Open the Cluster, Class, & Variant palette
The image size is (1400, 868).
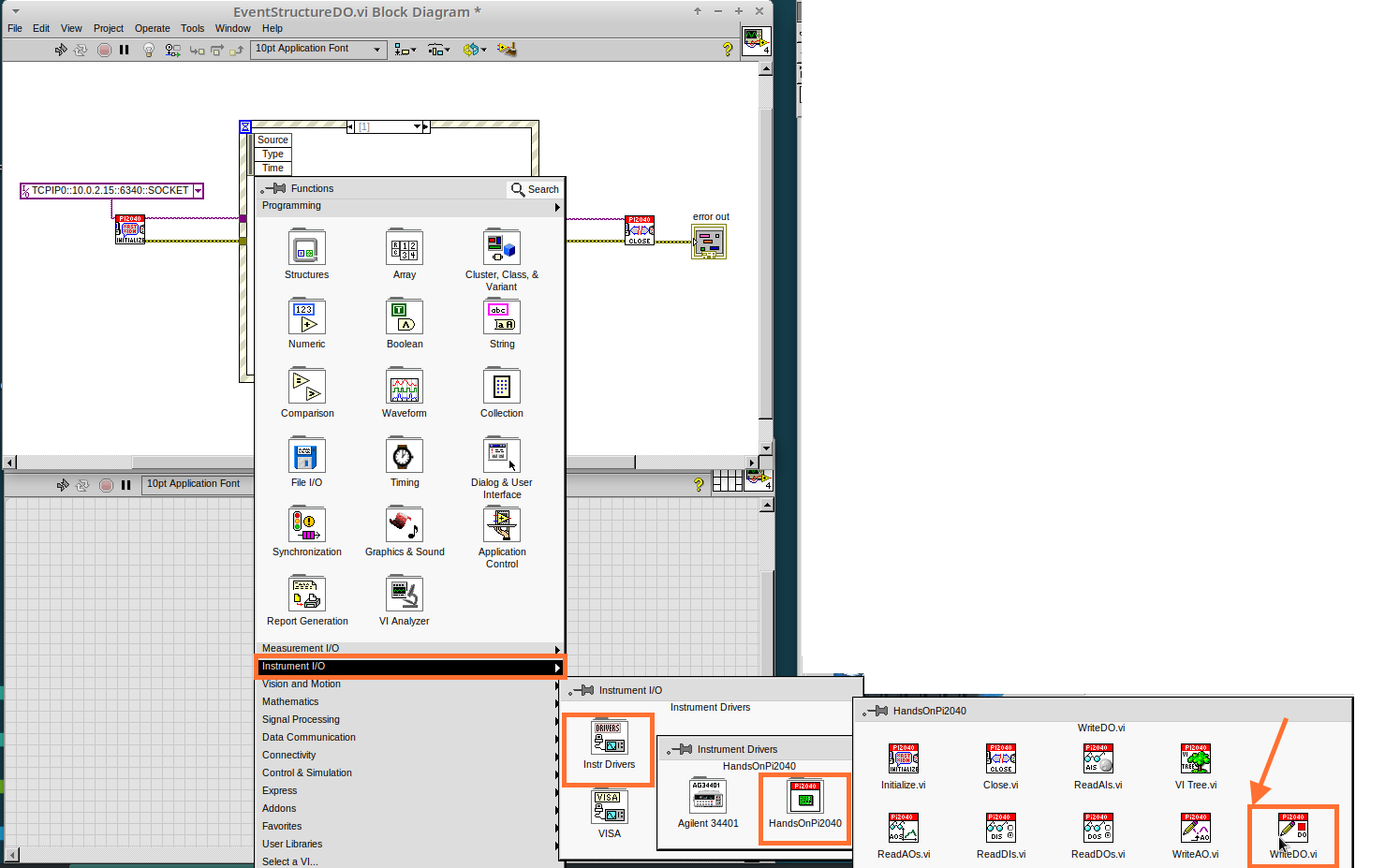[502, 248]
